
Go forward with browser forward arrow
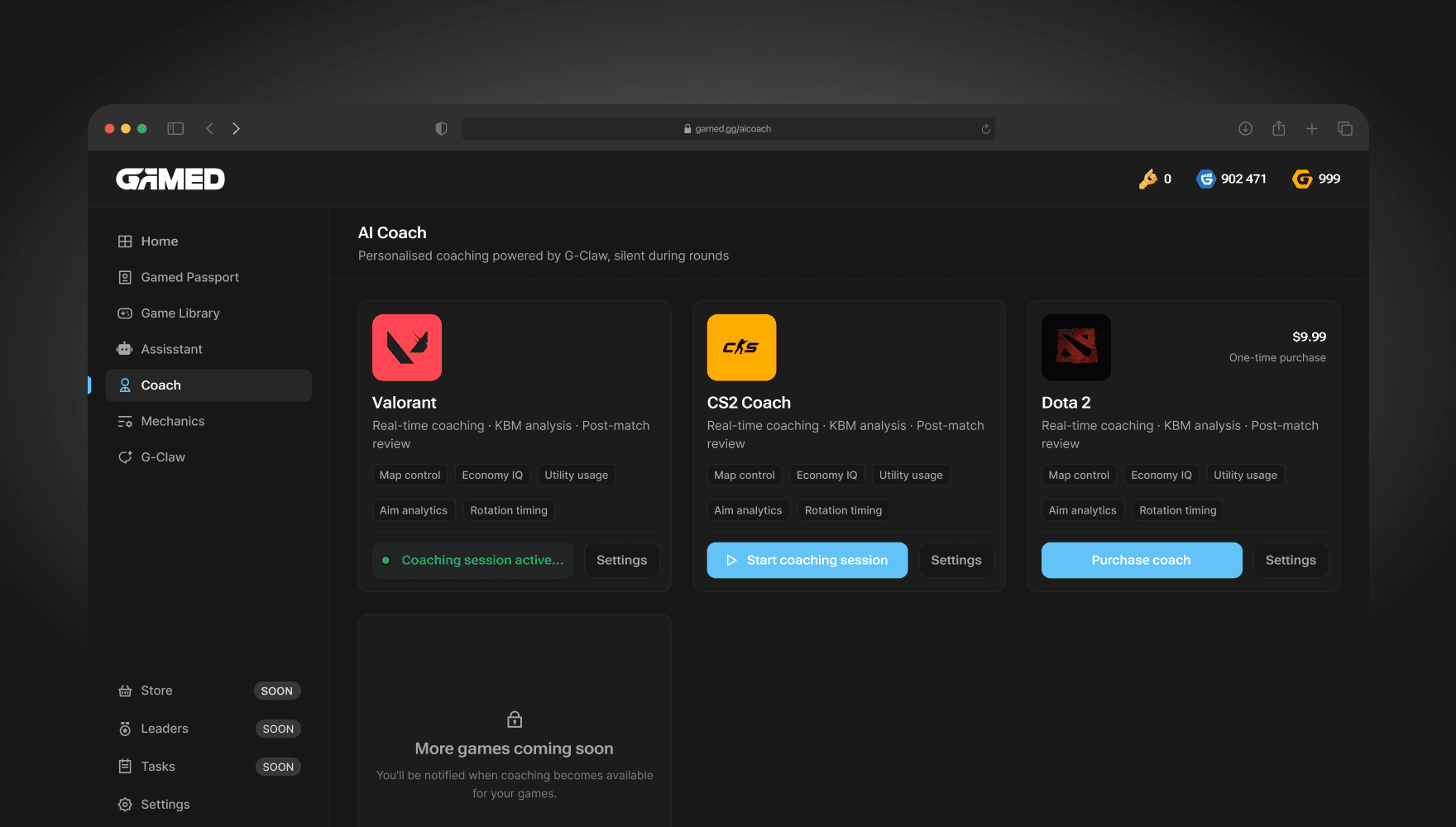click(x=237, y=129)
